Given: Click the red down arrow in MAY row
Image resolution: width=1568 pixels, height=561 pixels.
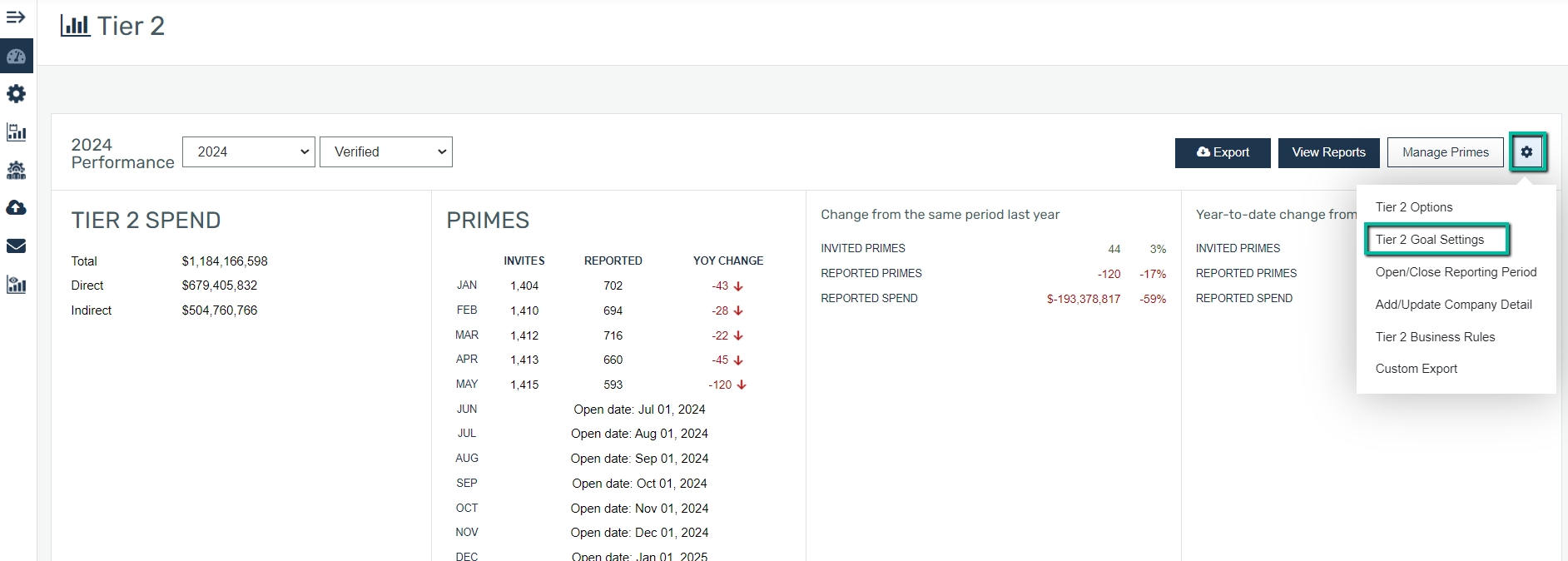Looking at the screenshot, I should (x=742, y=385).
